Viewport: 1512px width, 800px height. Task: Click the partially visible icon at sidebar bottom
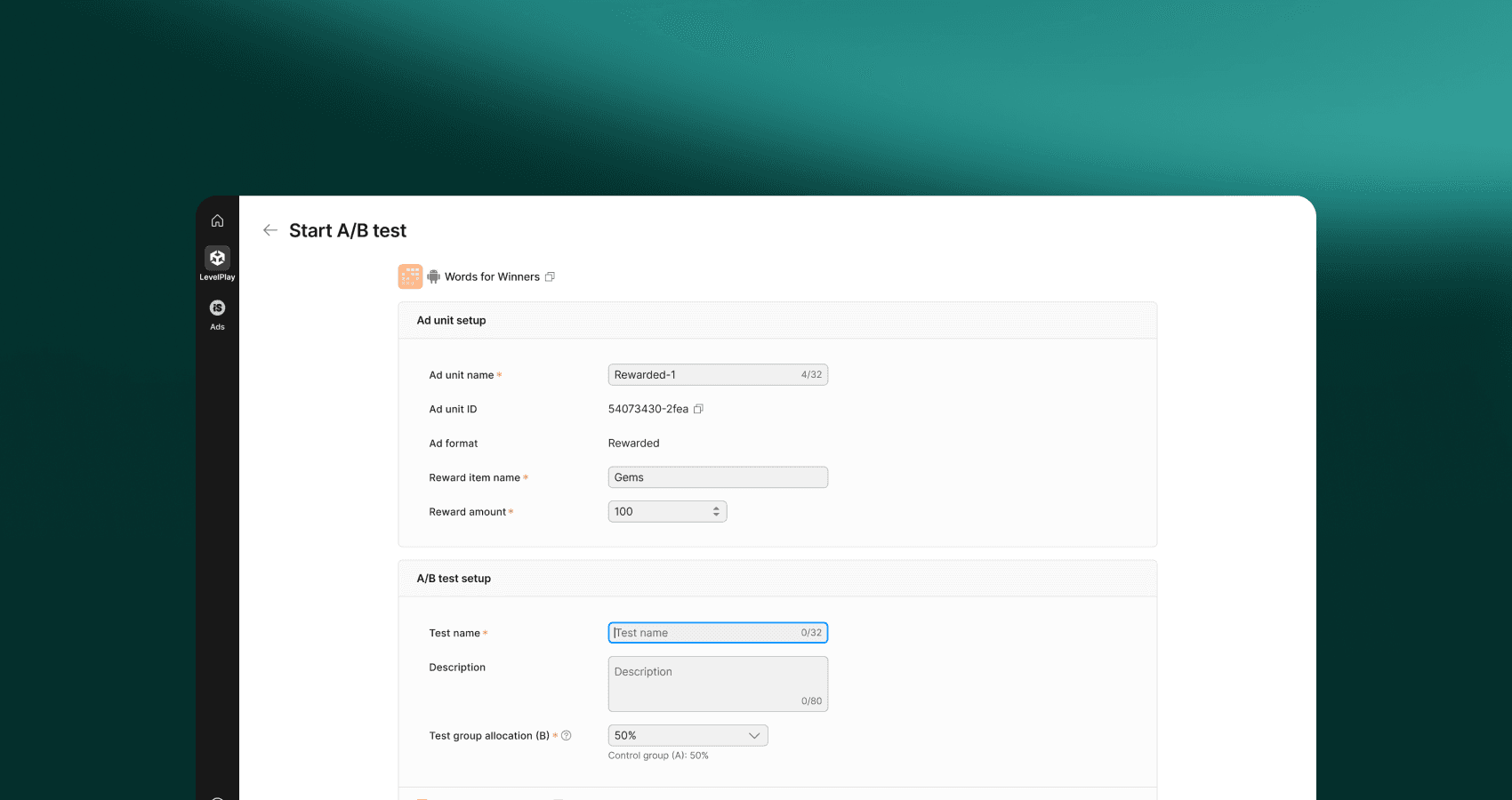(217, 796)
